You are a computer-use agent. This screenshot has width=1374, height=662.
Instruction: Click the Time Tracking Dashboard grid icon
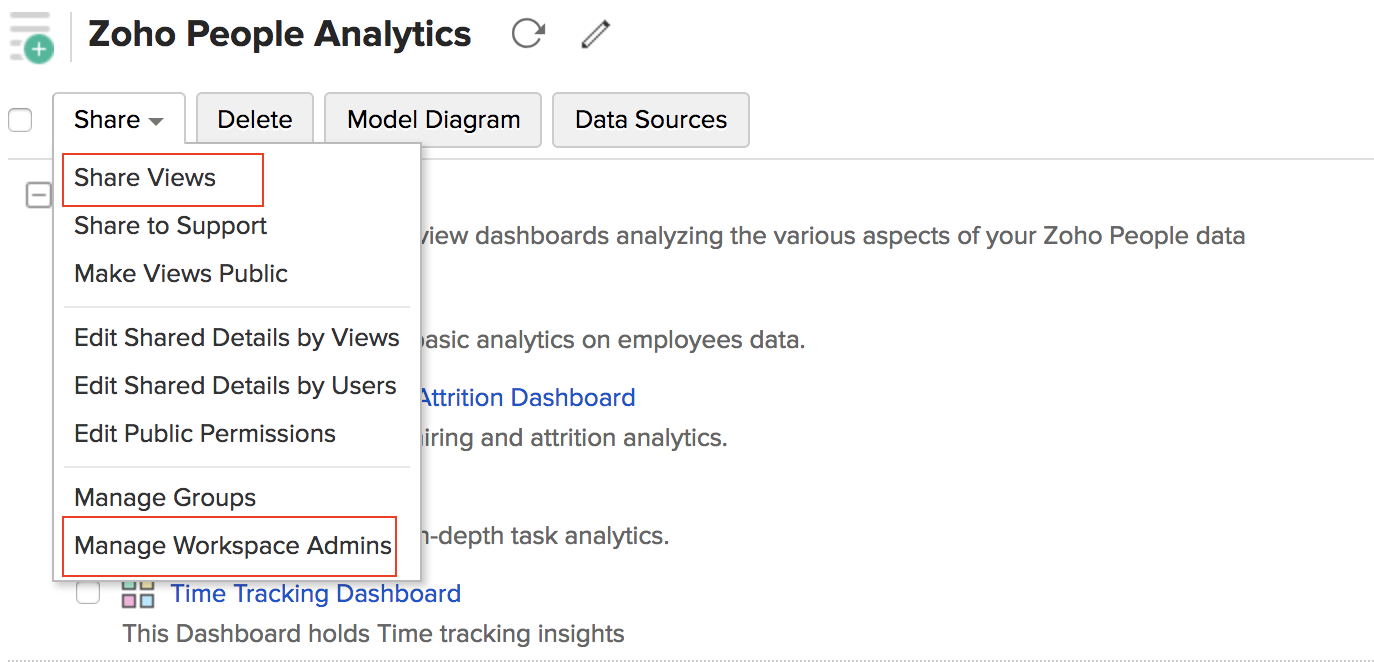pos(138,594)
